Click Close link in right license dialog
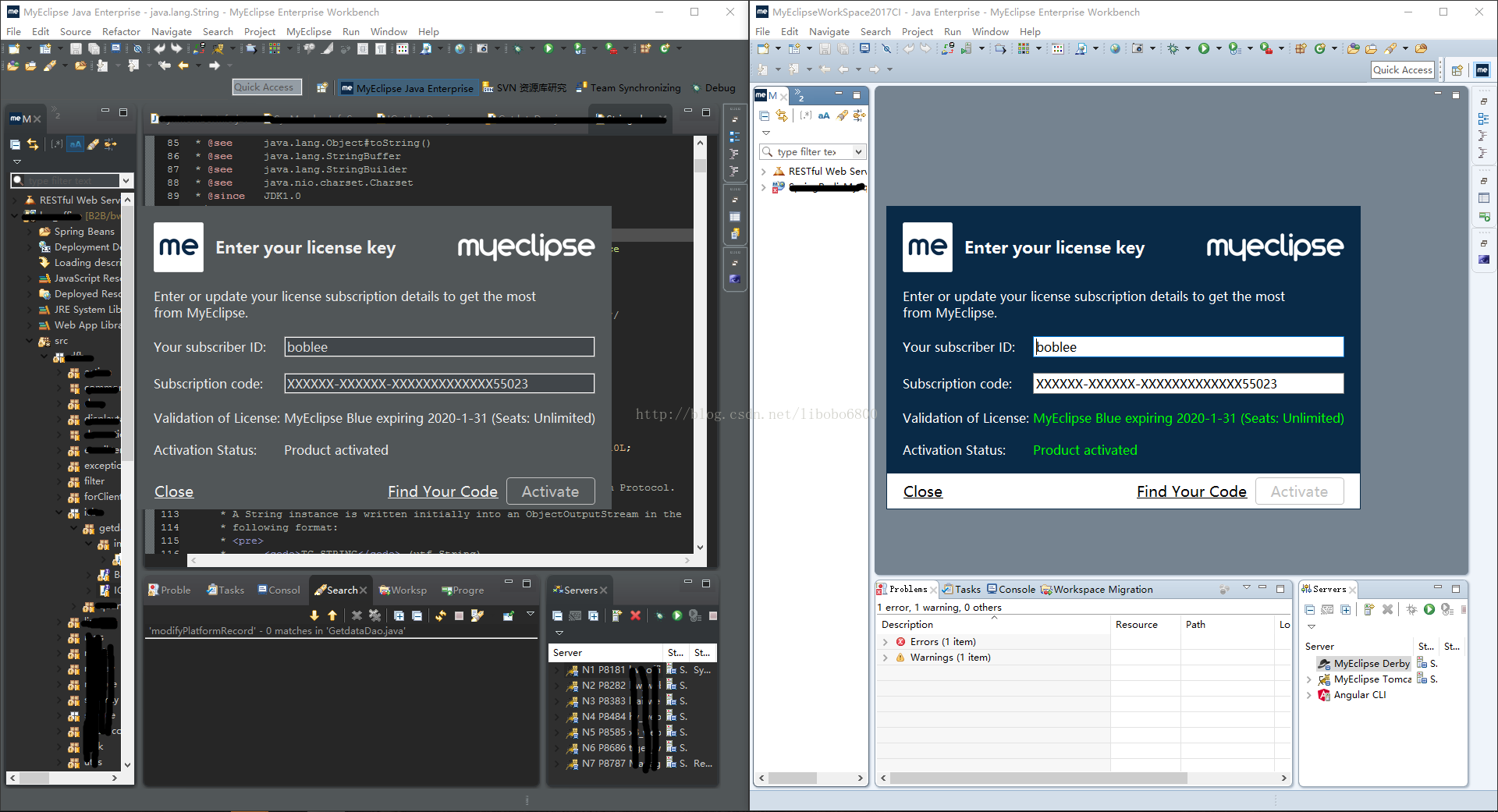 coord(923,491)
